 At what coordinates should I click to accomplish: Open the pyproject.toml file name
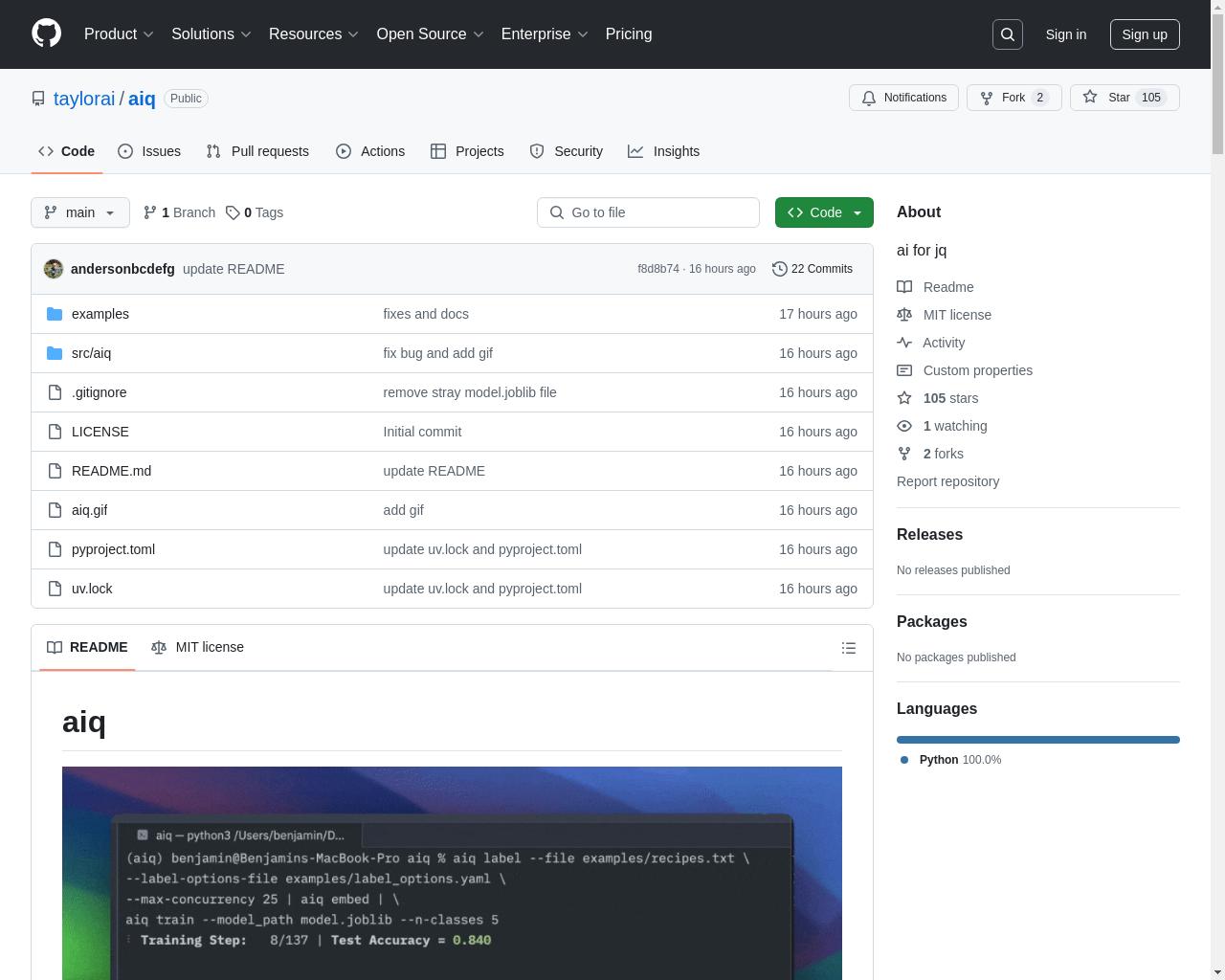[113, 549]
